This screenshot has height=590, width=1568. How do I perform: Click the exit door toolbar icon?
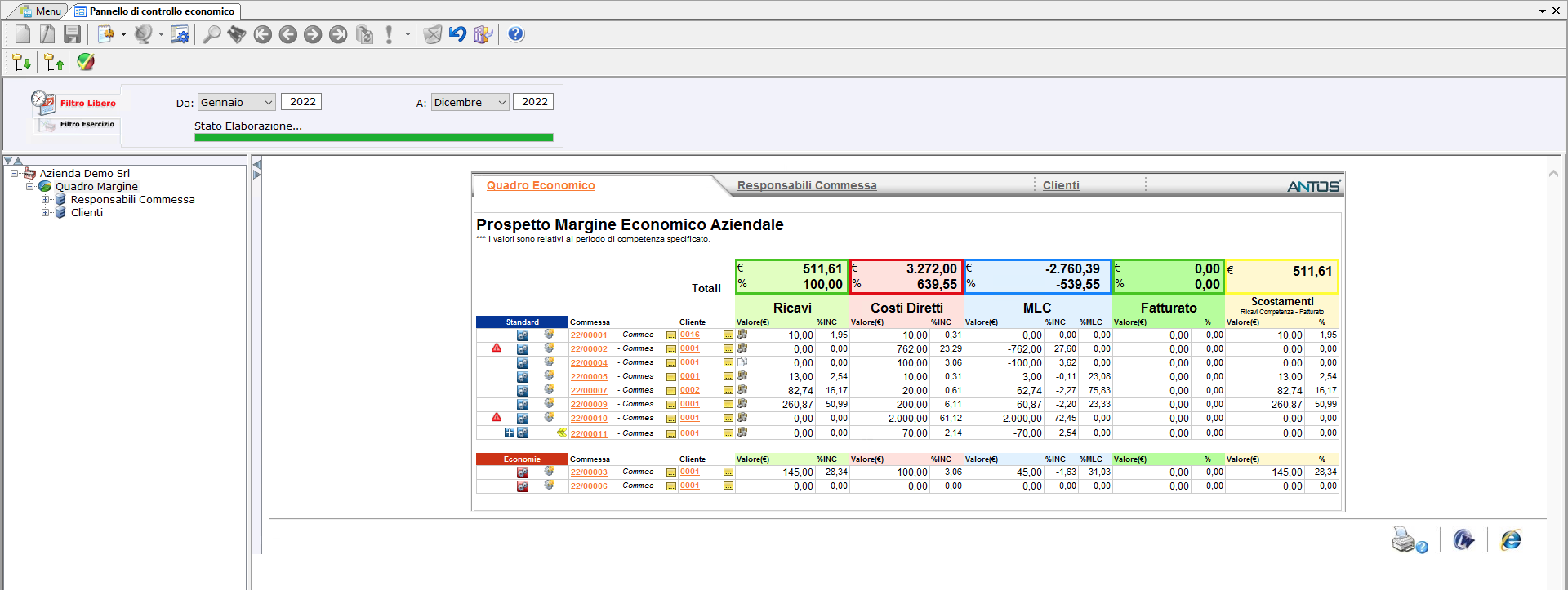[483, 34]
